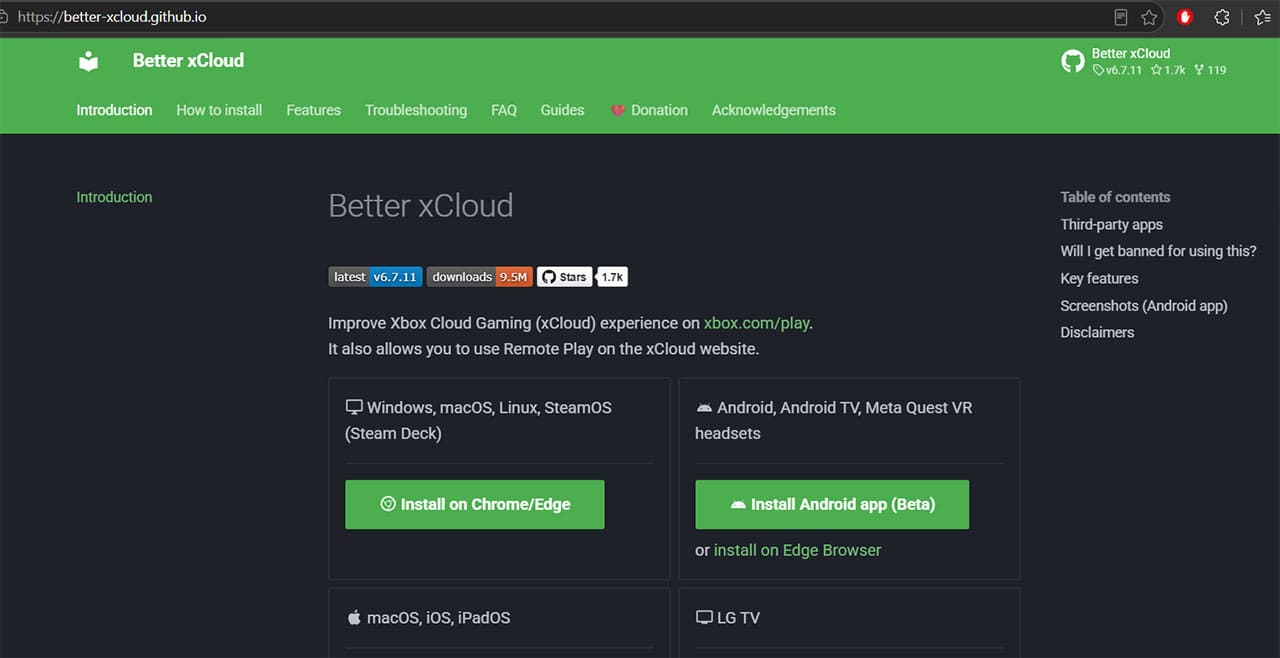Image resolution: width=1280 pixels, height=658 pixels.
Task: Click the TV icon beside LG TV
Action: pyautogui.click(x=704, y=617)
